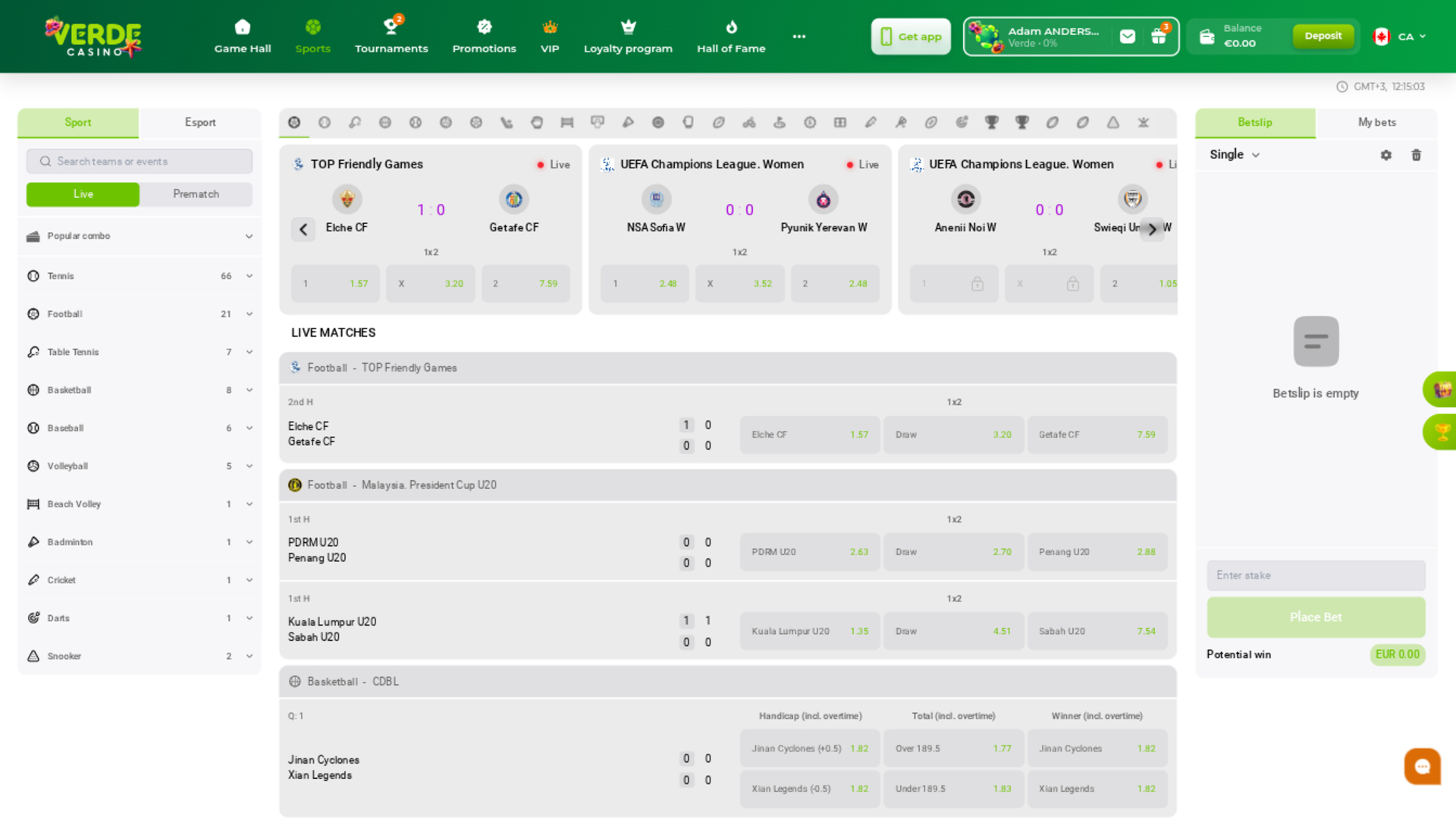Click the Get app button
1456x819 pixels.
coord(910,36)
